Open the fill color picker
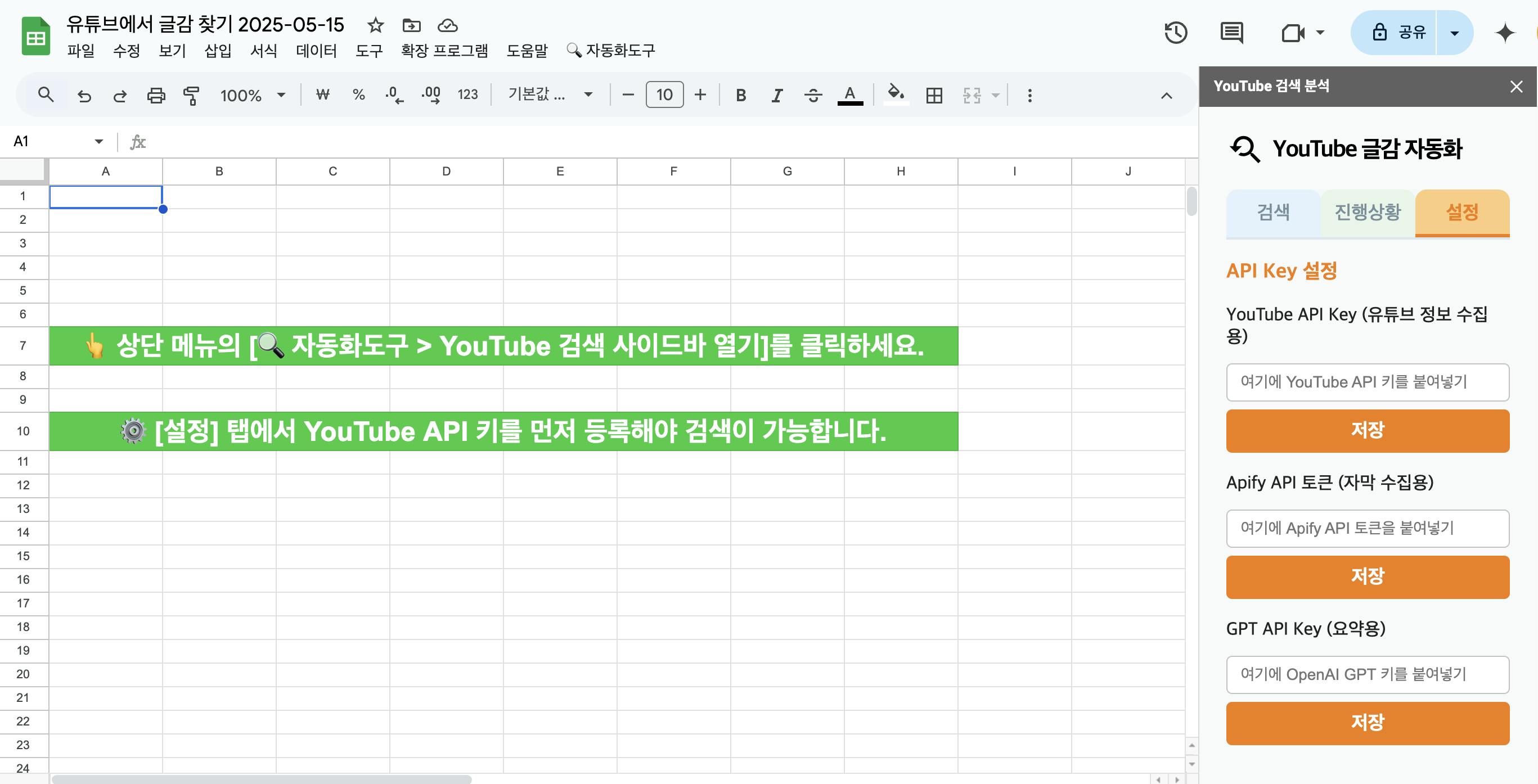1538x784 pixels. (x=896, y=94)
